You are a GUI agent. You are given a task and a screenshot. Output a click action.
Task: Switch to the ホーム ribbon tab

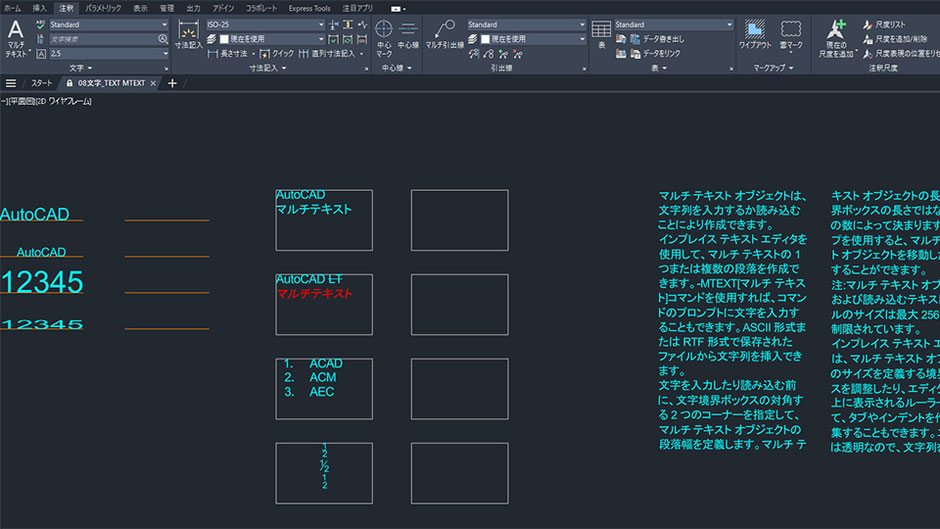click(12, 8)
